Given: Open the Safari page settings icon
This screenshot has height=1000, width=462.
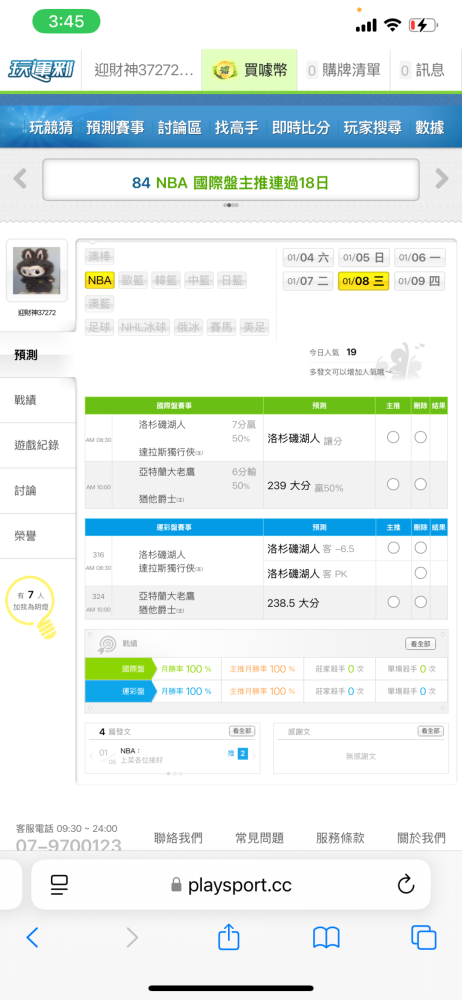Looking at the screenshot, I should 59,884.
